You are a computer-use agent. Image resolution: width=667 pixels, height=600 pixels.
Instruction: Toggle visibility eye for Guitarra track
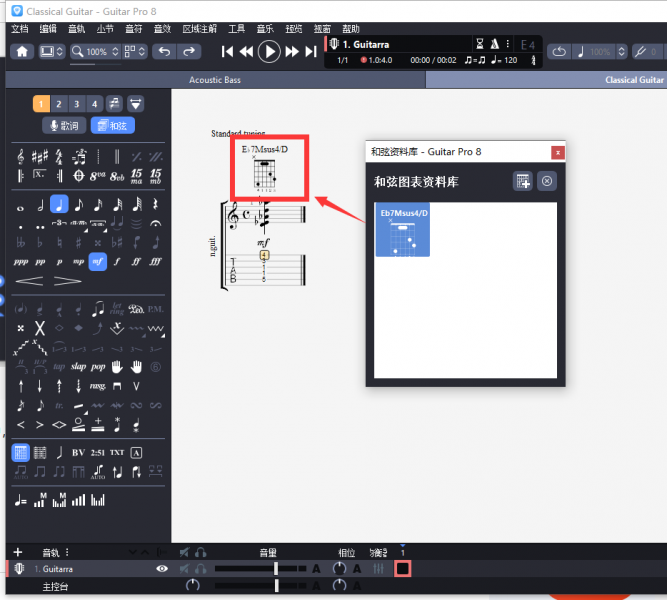(x=162, y=569)
